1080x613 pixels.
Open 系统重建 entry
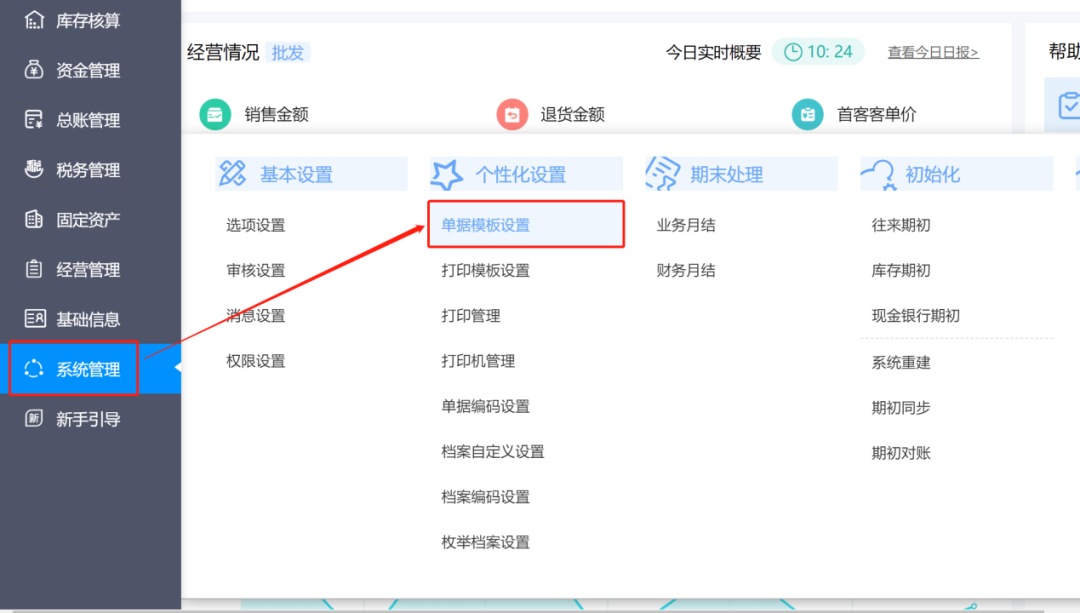click(x=901, y=362)
